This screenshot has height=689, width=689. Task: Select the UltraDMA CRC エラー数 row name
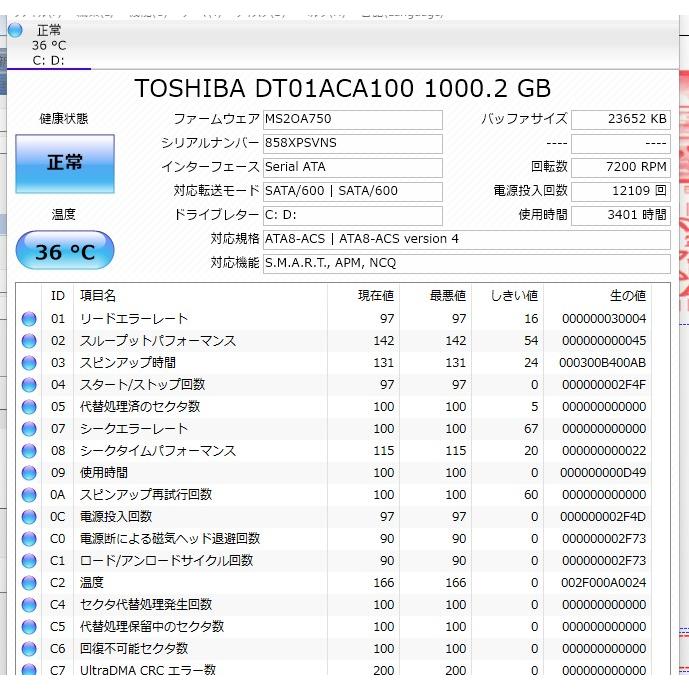(x=148, y=670)
